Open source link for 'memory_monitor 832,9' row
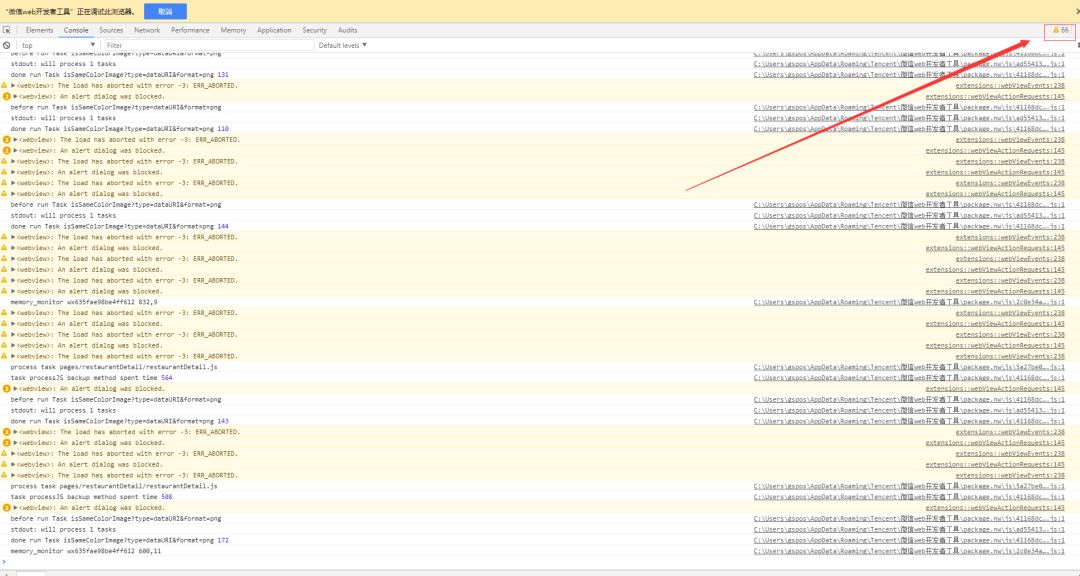This screenshot has height=576, width=1080. click(x=908, y=302)
